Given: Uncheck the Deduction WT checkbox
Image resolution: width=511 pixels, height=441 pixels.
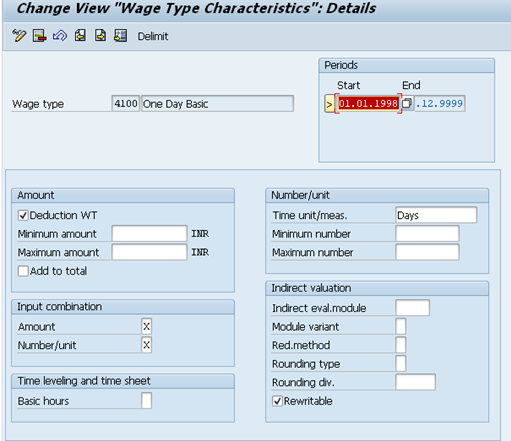Looking at the screenshot, I should tap(23, 216).
